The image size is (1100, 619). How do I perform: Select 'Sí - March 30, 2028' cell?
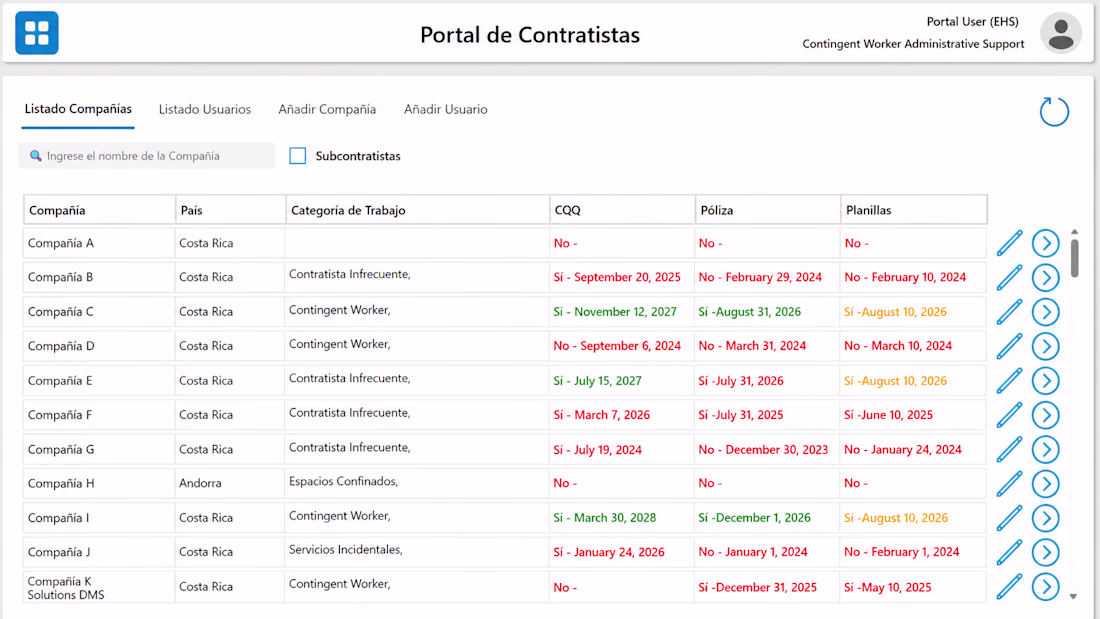622,518
